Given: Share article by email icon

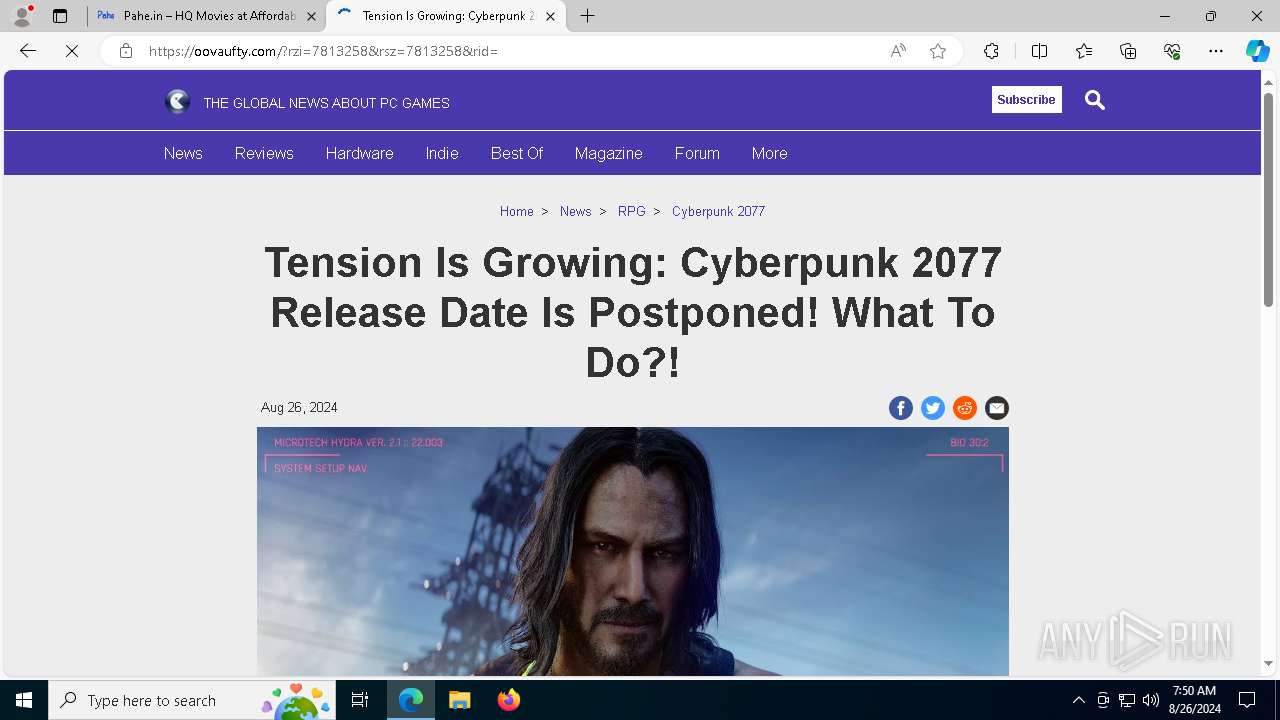Looking at the screenshot, I should pyautogui.click(x=997, y=408).
